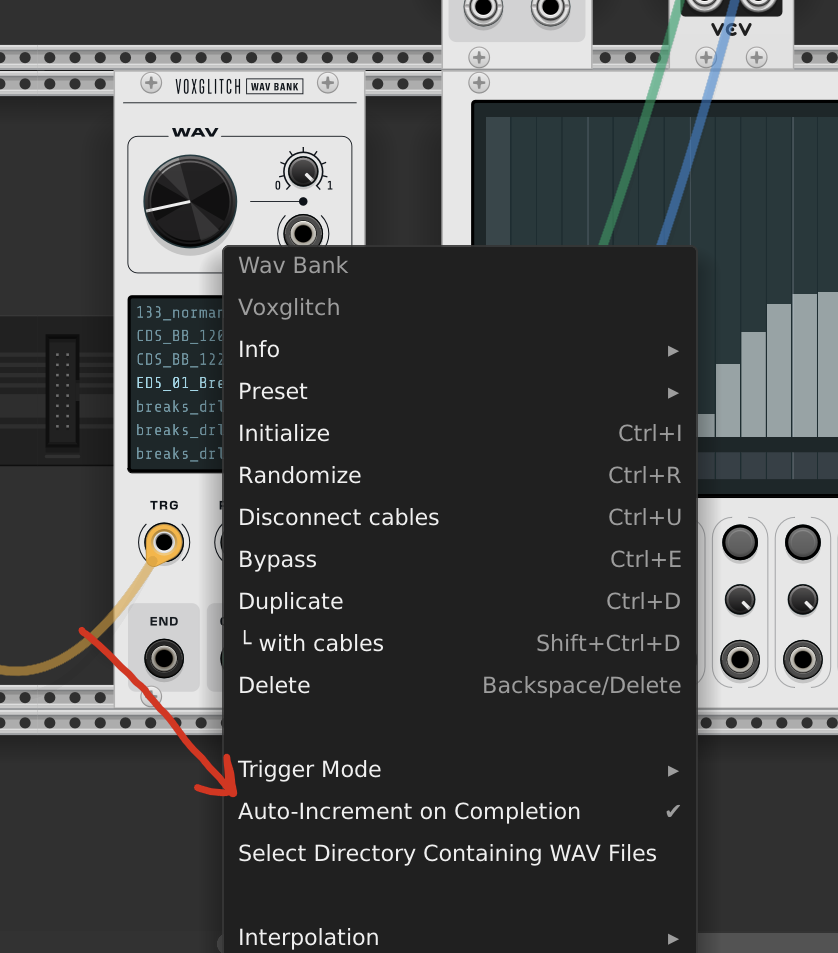838x953 pixels.
Task: Open the Interpolation submenu
Action: pyautogui.click(x=308, y=937)
